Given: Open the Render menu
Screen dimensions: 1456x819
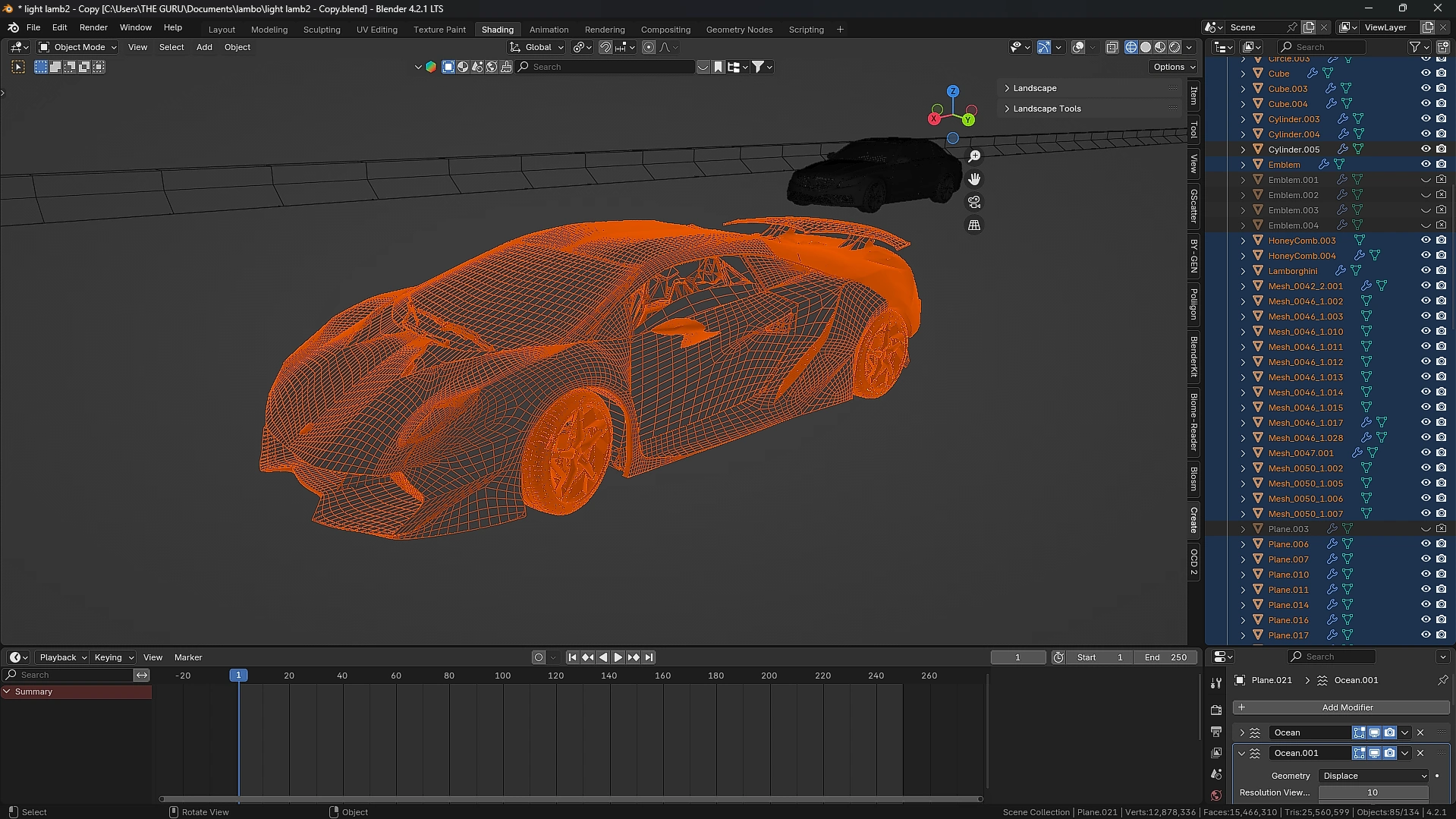Looking at the screenshot, I should click(93, 27).
